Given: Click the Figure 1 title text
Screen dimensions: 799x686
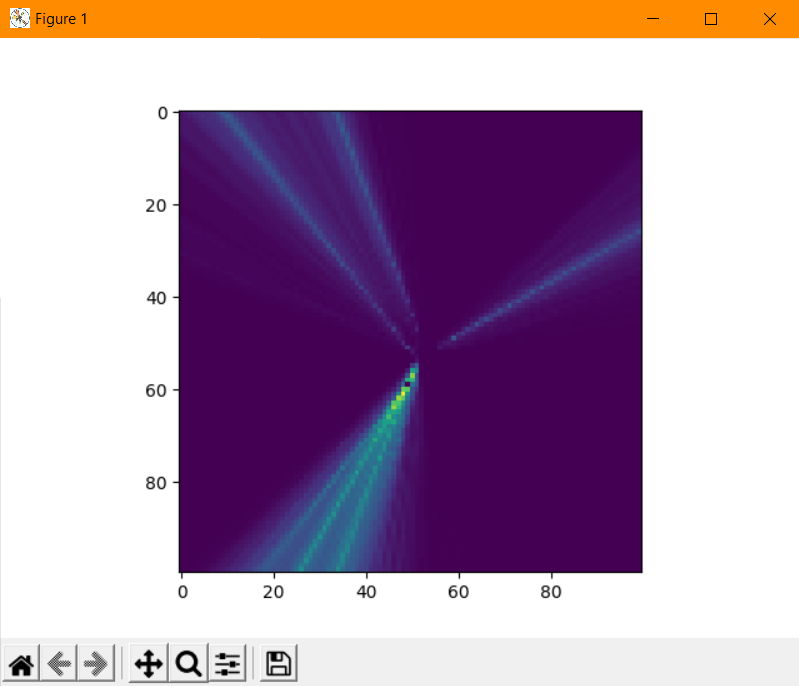Looking at the screenshot, I should point(62,19).
